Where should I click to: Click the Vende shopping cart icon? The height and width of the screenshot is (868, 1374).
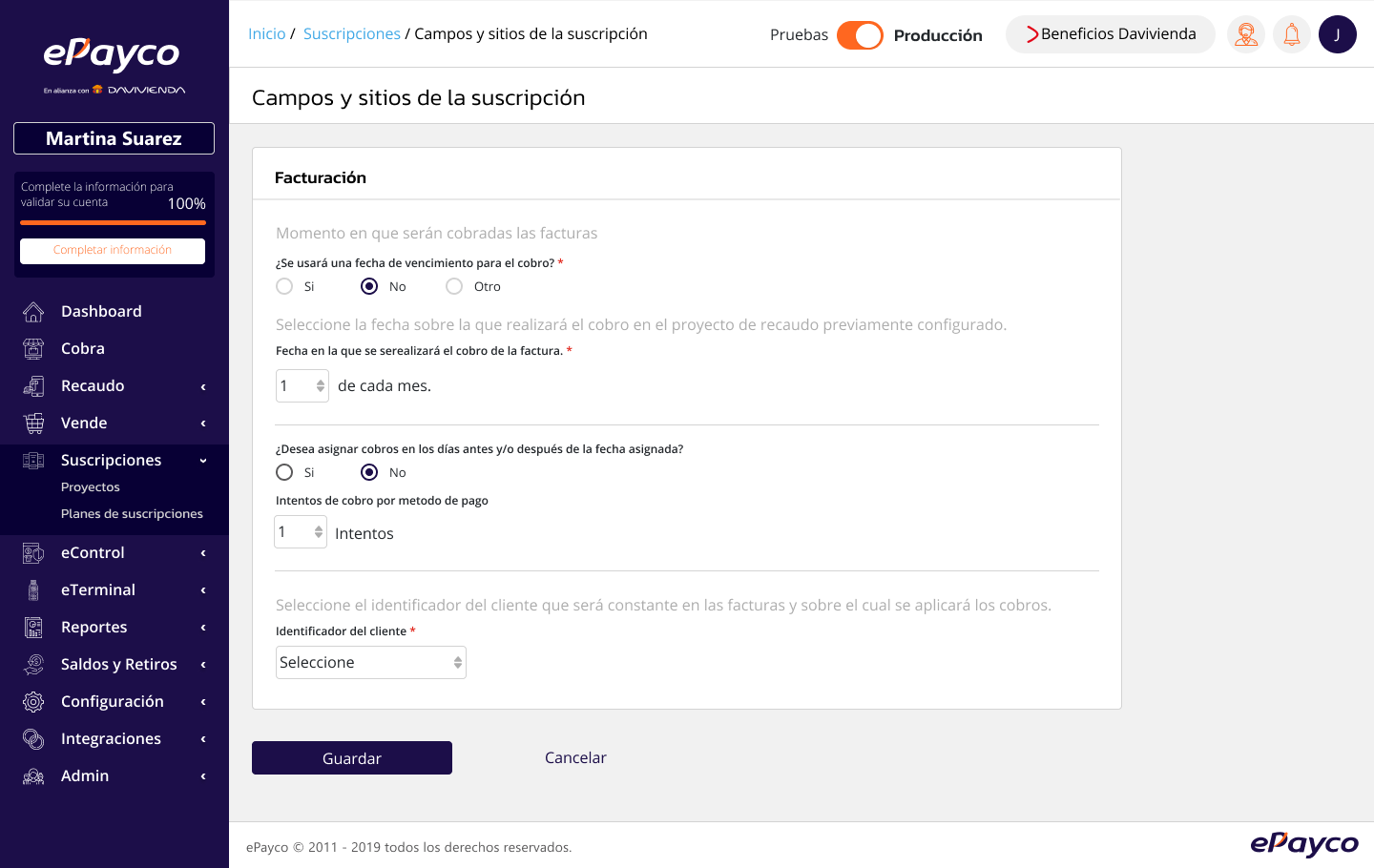pyautogui.click(x=33, y=424)
